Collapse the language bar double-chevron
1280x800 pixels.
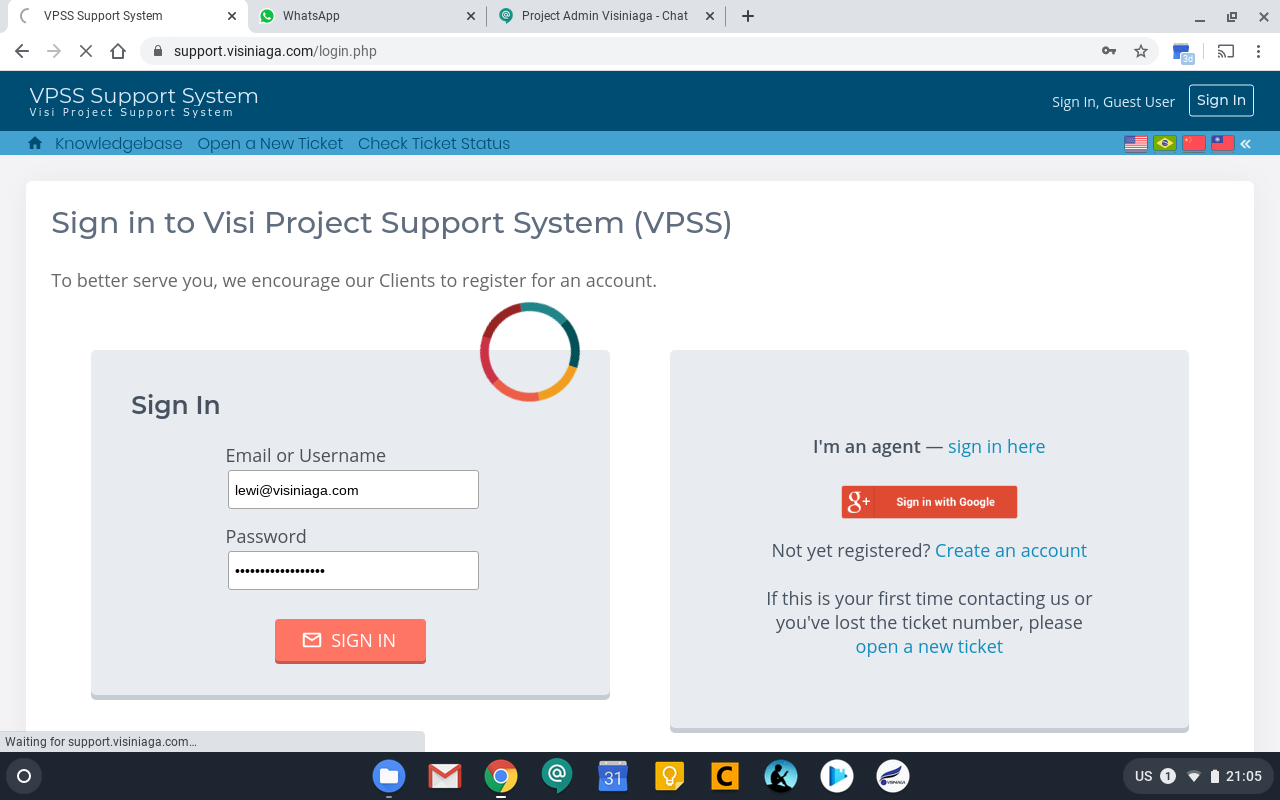(1246, 143)
